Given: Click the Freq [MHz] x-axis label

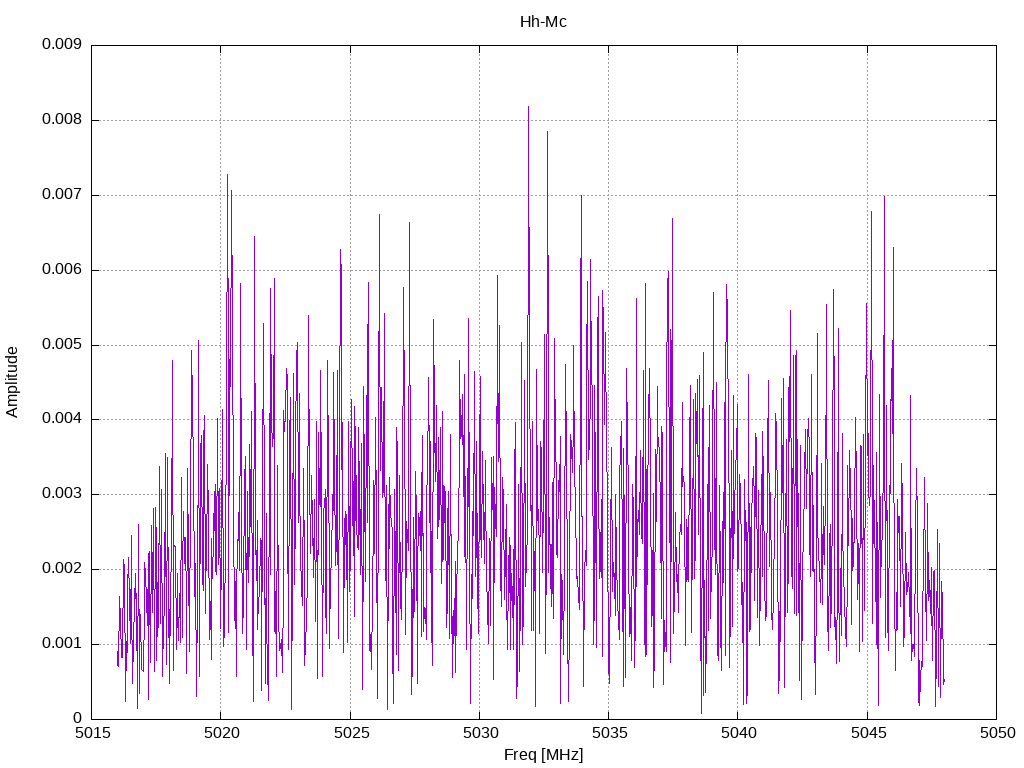Looking at the screenshot, I should click(543, 755).
